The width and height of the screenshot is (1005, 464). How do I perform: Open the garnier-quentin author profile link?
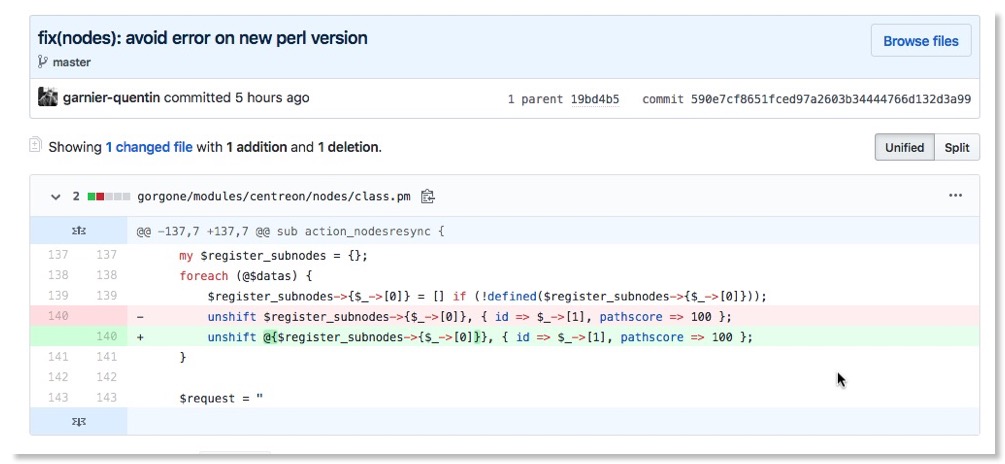pyautogui.click(x=111, y=98)
